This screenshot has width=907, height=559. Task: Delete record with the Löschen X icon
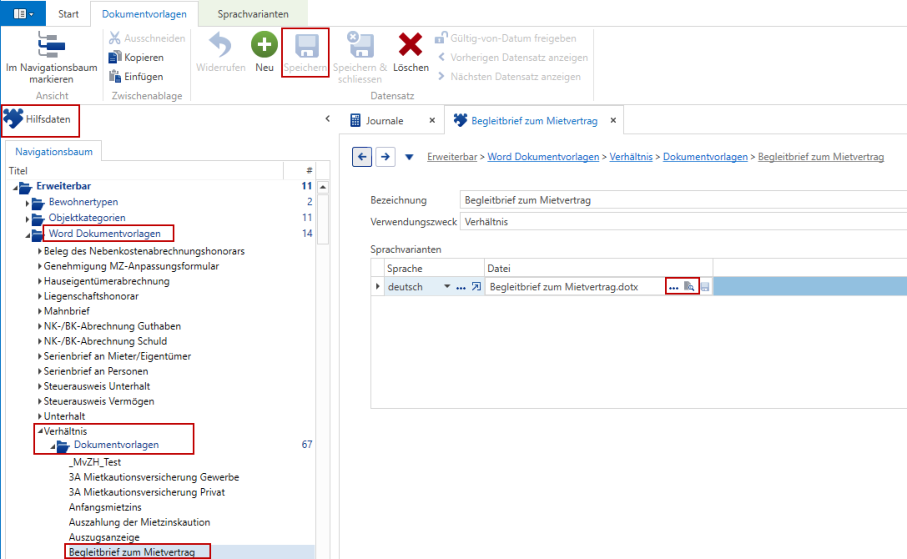pos(410,45)
